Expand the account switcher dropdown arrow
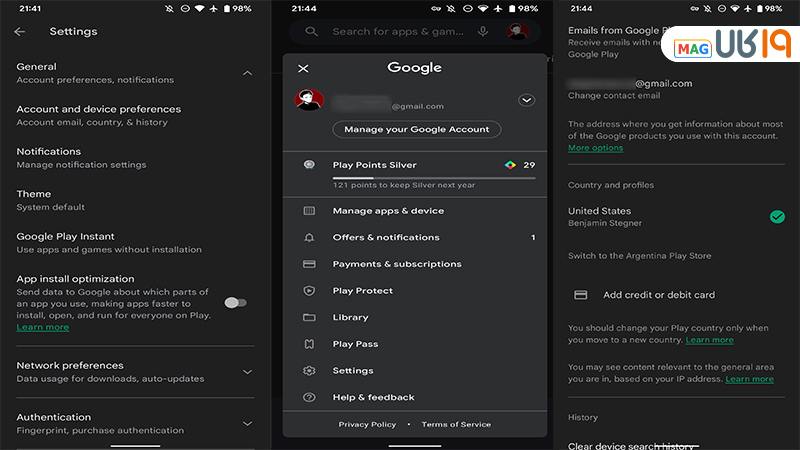 [527, 100]
